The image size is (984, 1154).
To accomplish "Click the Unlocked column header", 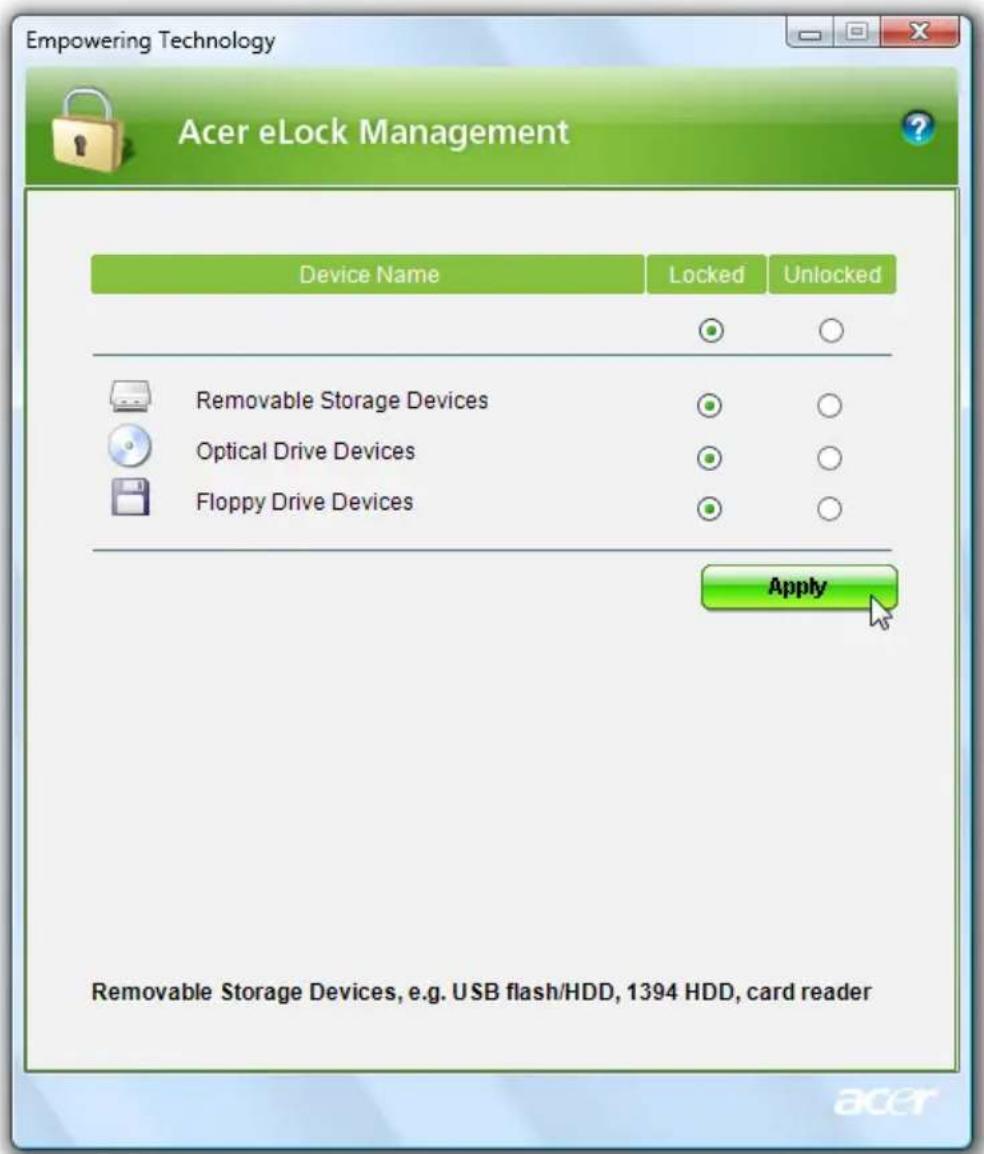I will click(x=832, y=275).
